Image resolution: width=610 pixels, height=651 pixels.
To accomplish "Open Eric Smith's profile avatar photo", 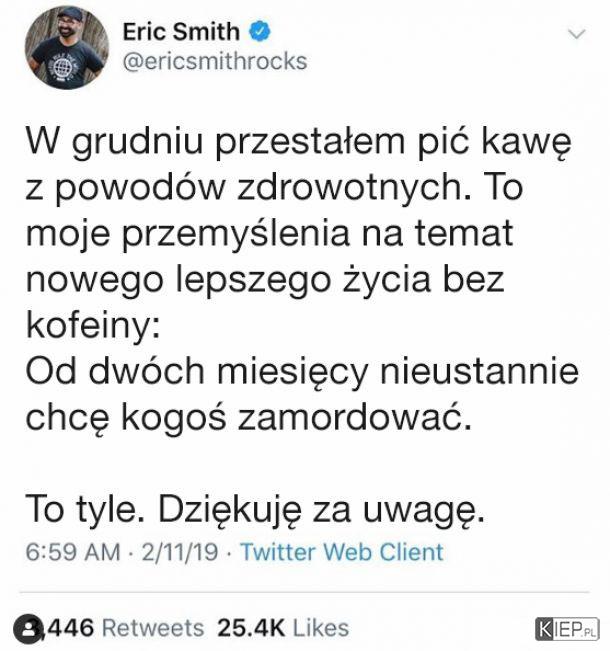I will pos(67,47).
